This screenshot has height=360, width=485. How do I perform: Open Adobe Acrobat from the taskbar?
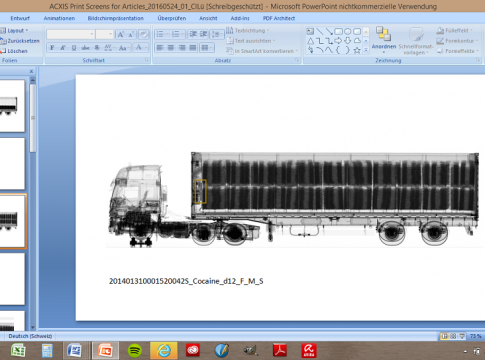[280, 351]
